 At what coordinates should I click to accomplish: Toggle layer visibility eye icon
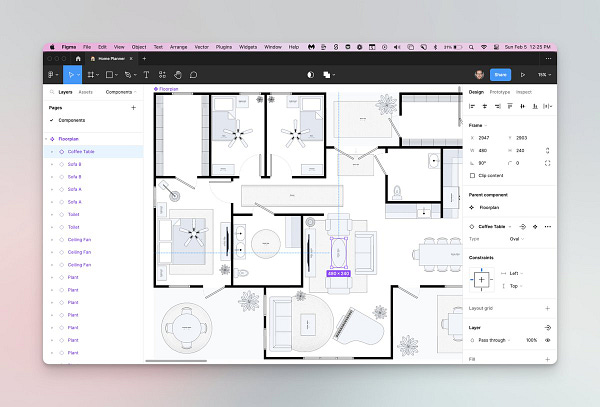[x=548, y=340]
